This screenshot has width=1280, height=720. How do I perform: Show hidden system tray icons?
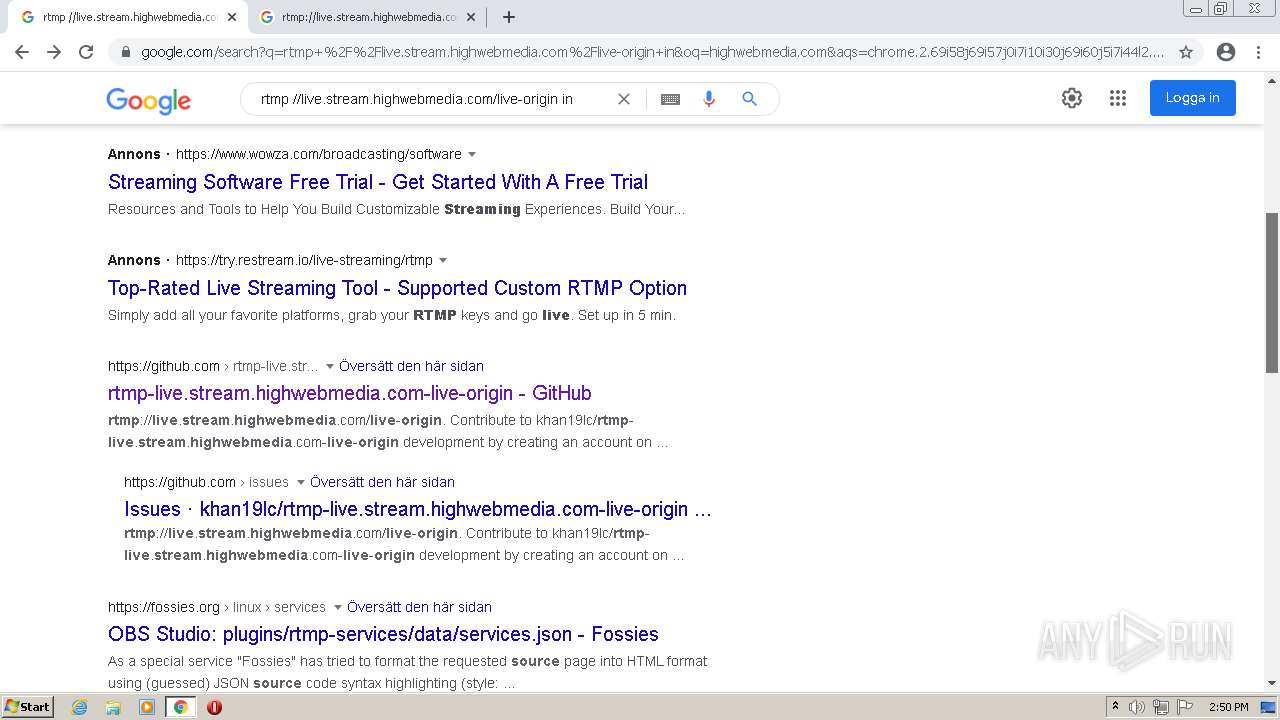click(1116, 707)
